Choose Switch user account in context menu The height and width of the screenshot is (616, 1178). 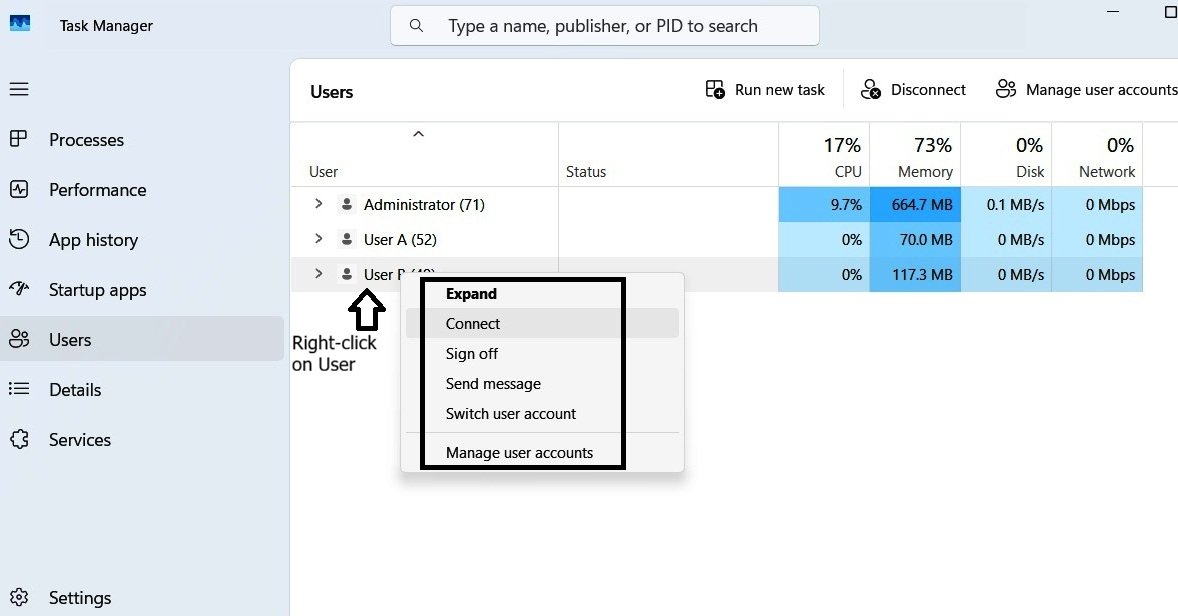(x=542, y=414)
